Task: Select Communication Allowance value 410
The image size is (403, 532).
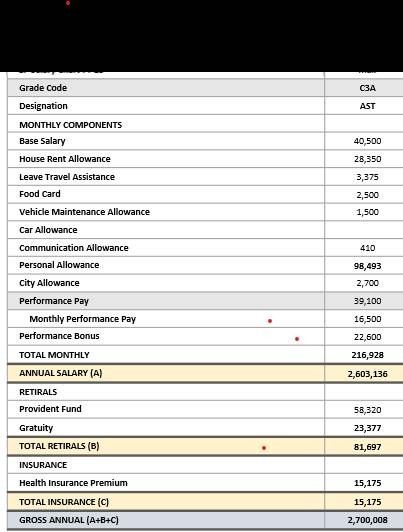Action: (x=367, y=248)
